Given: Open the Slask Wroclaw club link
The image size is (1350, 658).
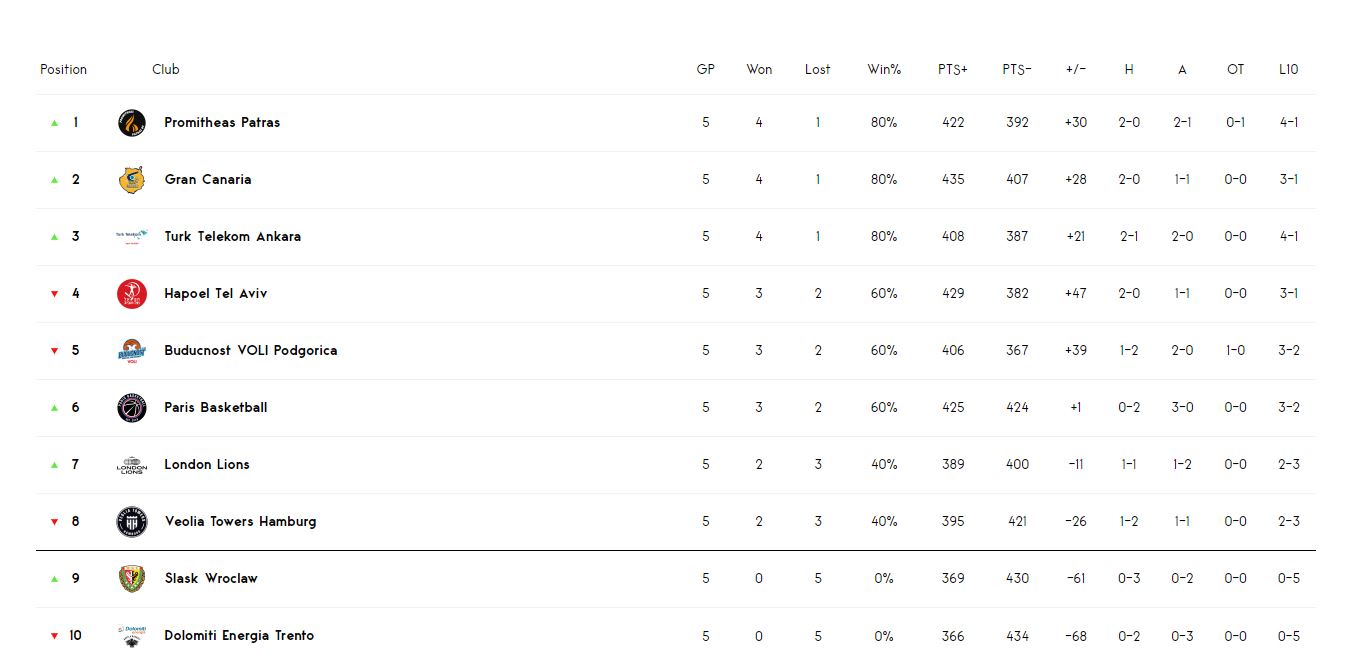Looking at the screenshot, I should (211, 579).
